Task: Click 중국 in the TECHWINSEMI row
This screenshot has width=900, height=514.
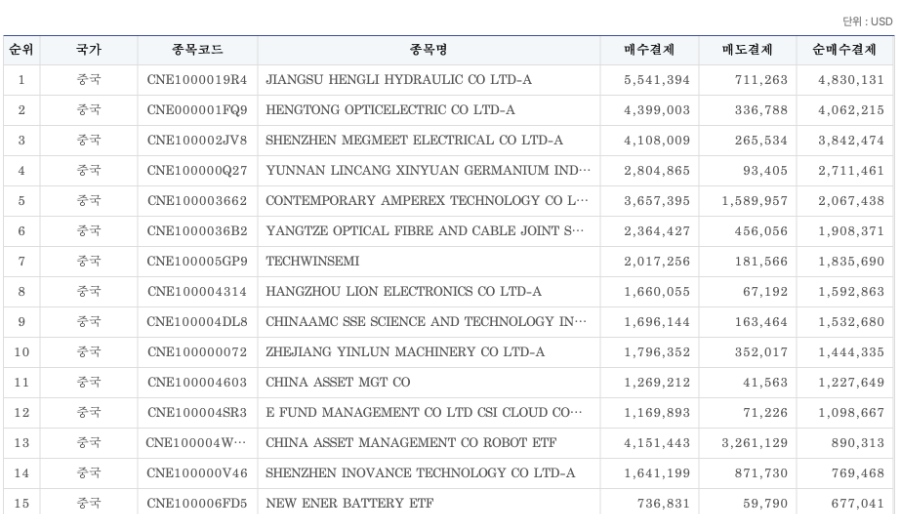Action: tap(88, 262)
